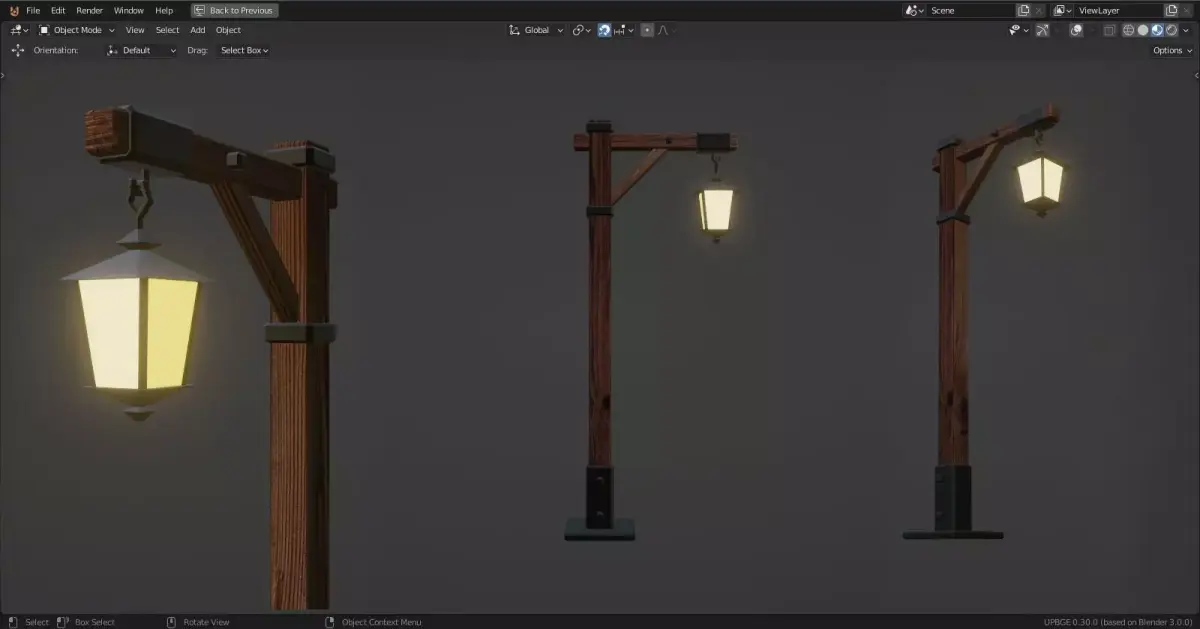
Task: Open the File menu
Action: pyautogui.click(x=33, y=10)
